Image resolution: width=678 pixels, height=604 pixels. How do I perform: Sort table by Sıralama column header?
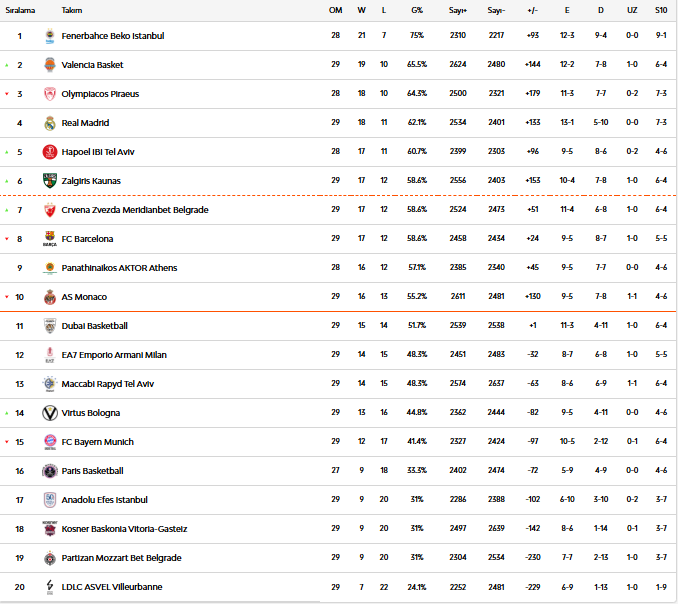[20, 10]
